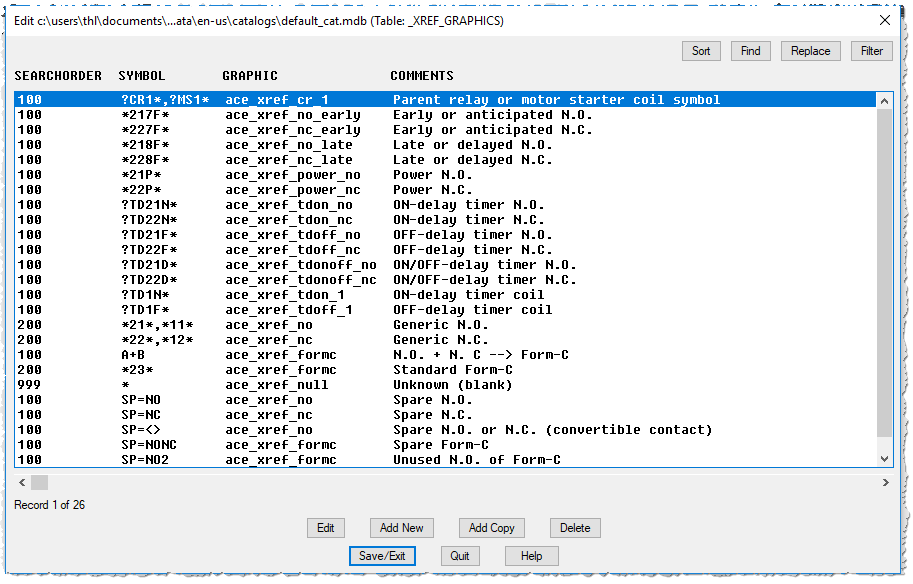The width and height of the screenshot is (913, 584).
Task: Click the Sort button
Action: click(x=701, y=51)
